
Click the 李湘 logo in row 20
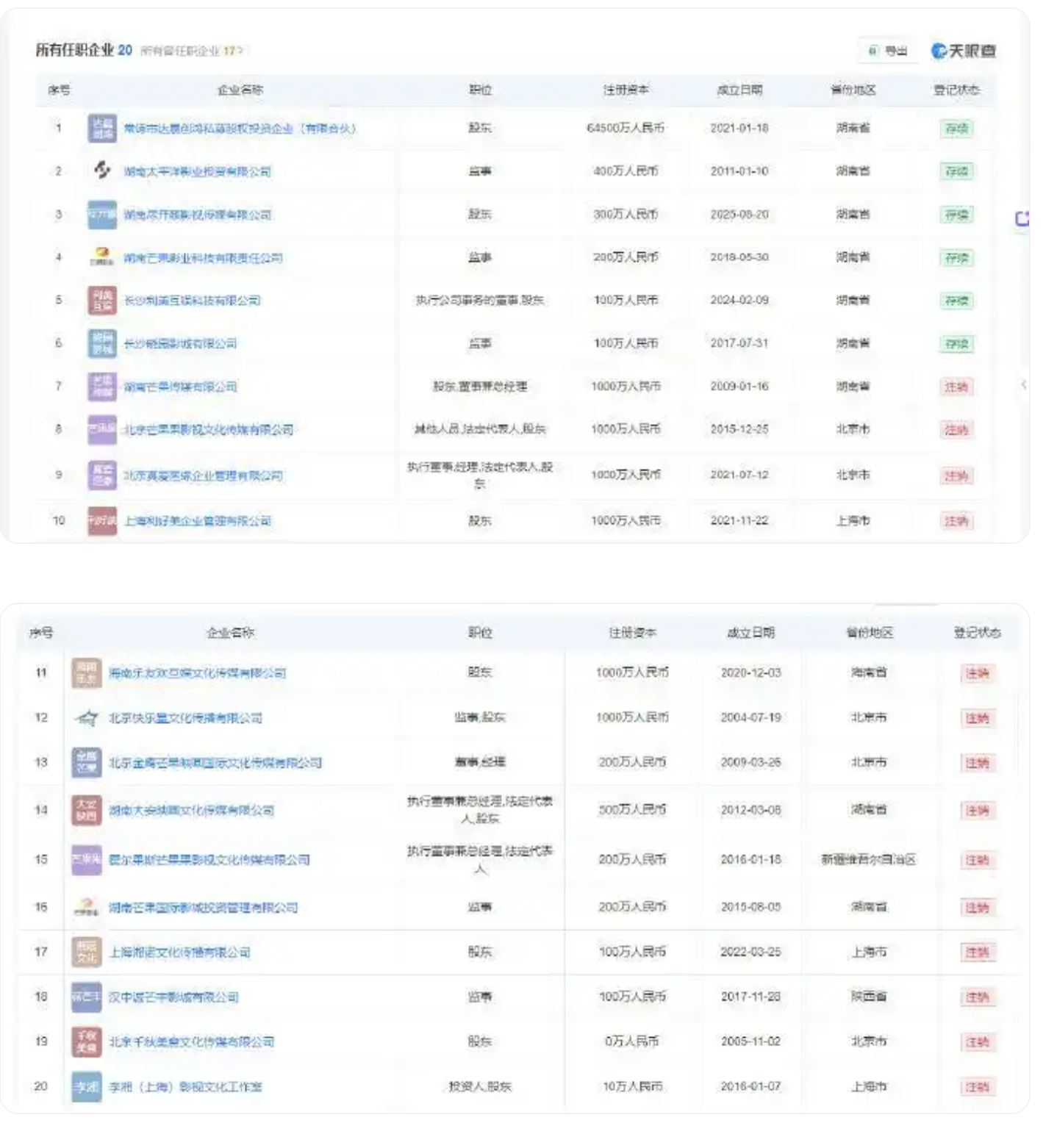[x=87, y=1086]
